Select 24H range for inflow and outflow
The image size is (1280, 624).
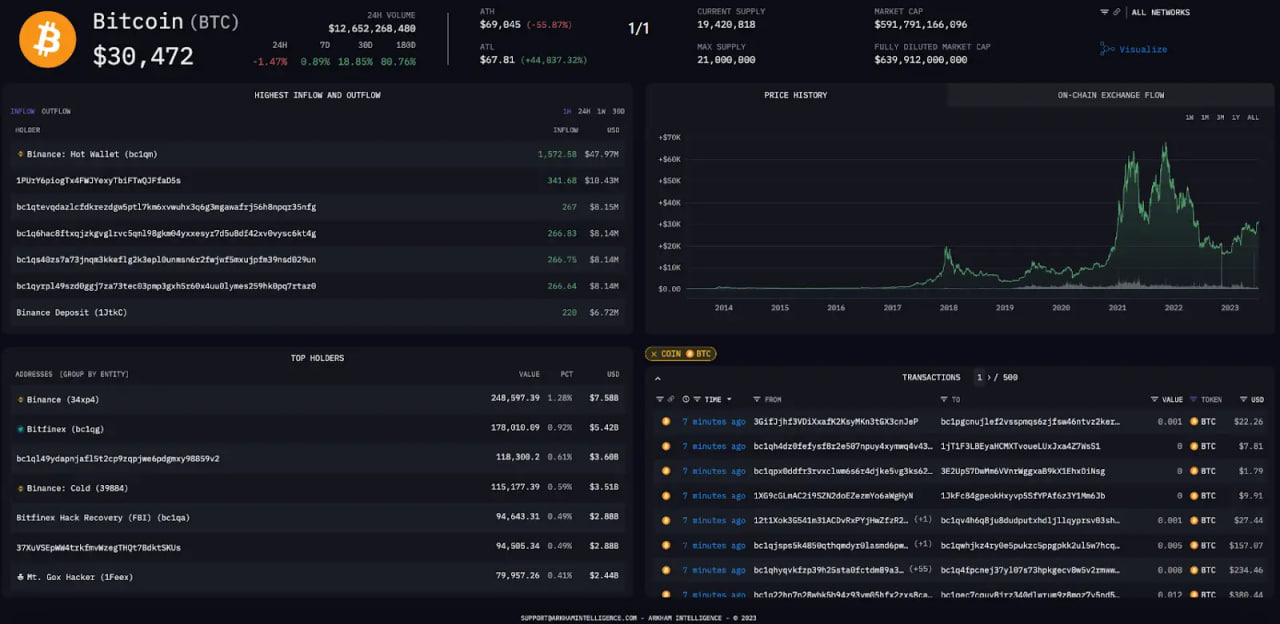584,111
